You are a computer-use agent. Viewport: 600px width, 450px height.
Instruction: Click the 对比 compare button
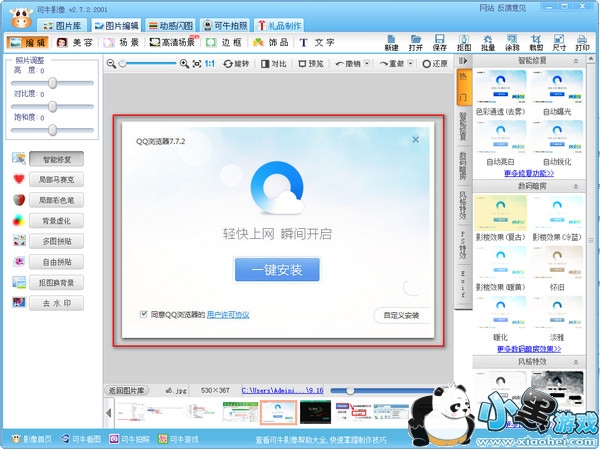[x=274, y=64]
